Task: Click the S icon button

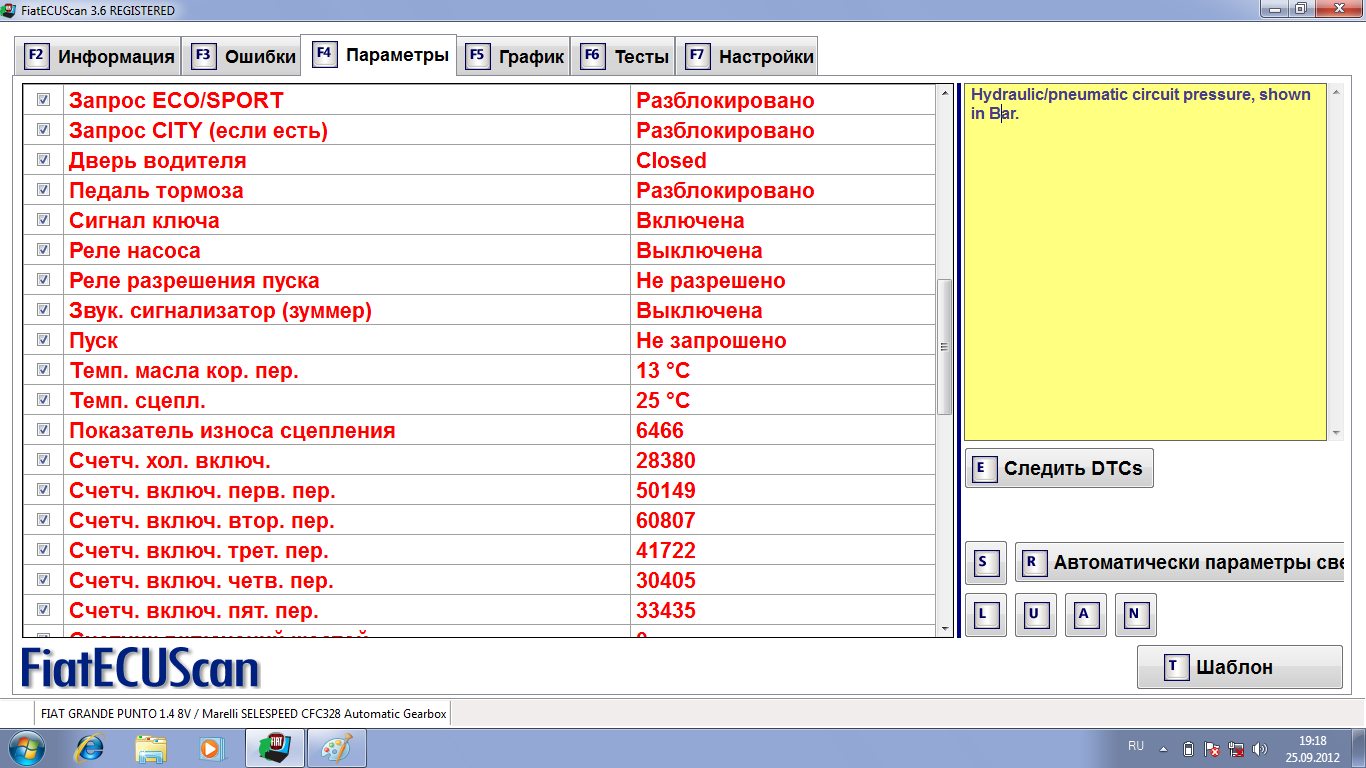Action: tap(985, 563)
